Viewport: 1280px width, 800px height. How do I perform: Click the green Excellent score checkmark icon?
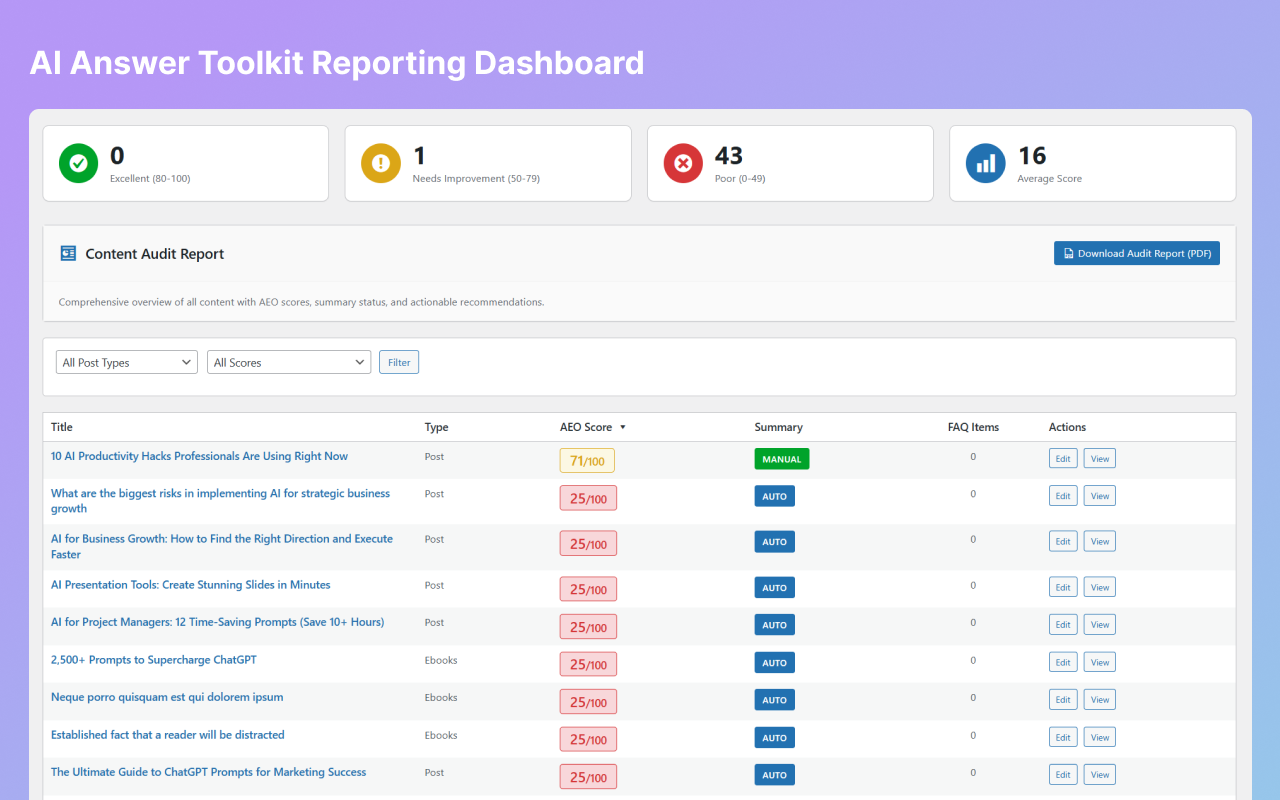[78, 163]
